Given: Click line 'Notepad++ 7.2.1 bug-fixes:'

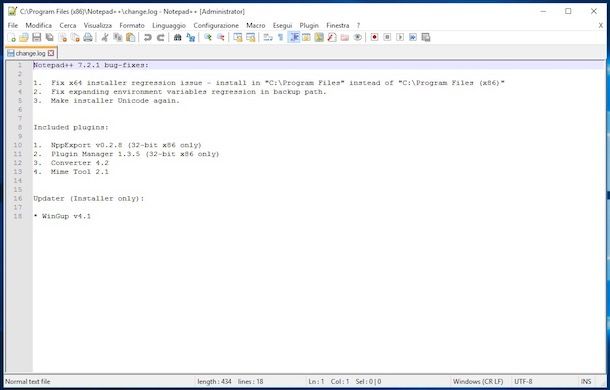Looking at the screenshot, I should click(91, 65).
